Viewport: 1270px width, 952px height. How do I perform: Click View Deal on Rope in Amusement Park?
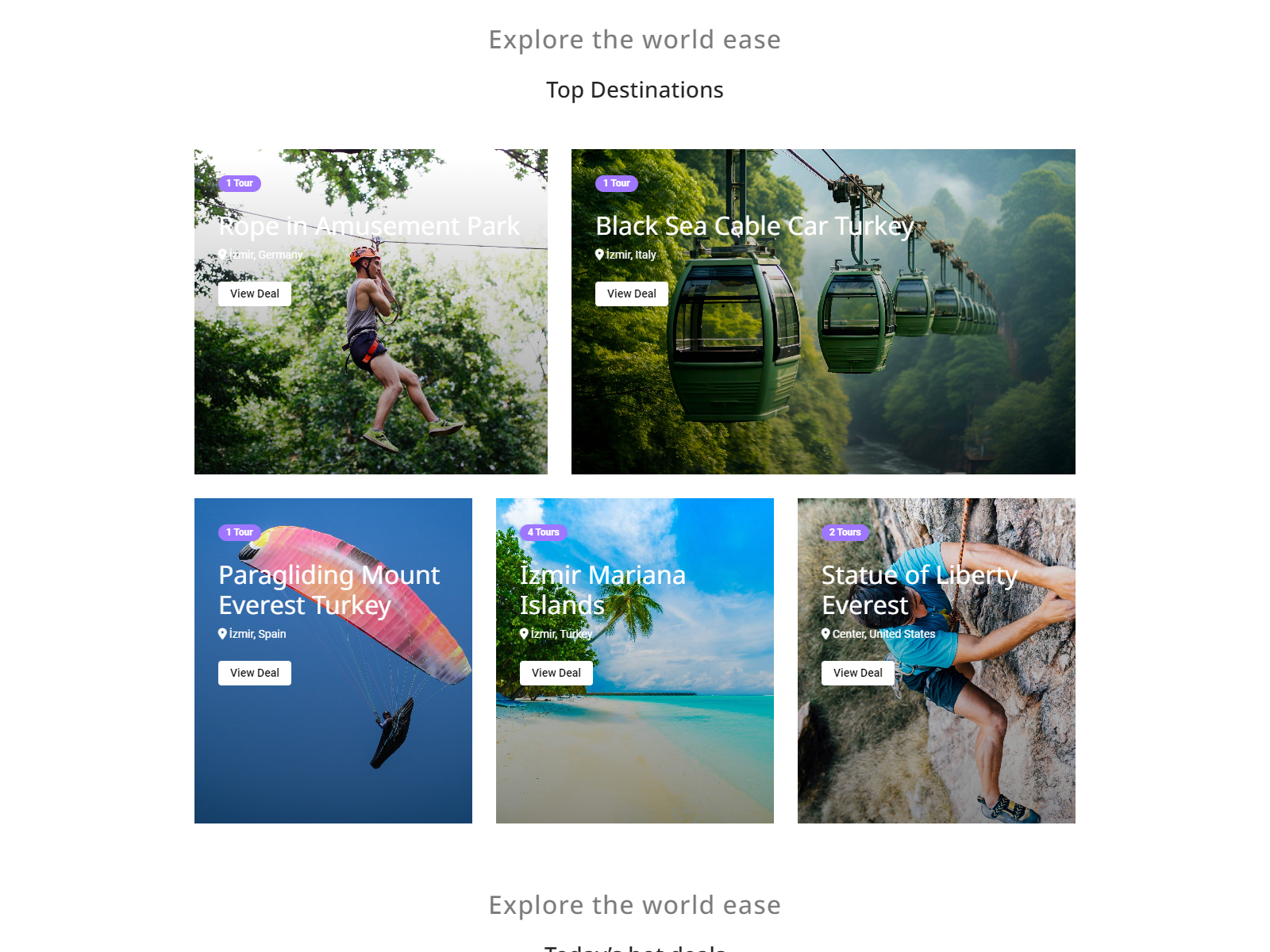(255, 294)
